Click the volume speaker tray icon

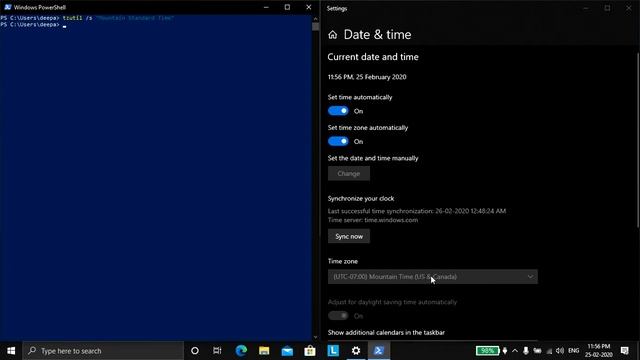[560, 351]
